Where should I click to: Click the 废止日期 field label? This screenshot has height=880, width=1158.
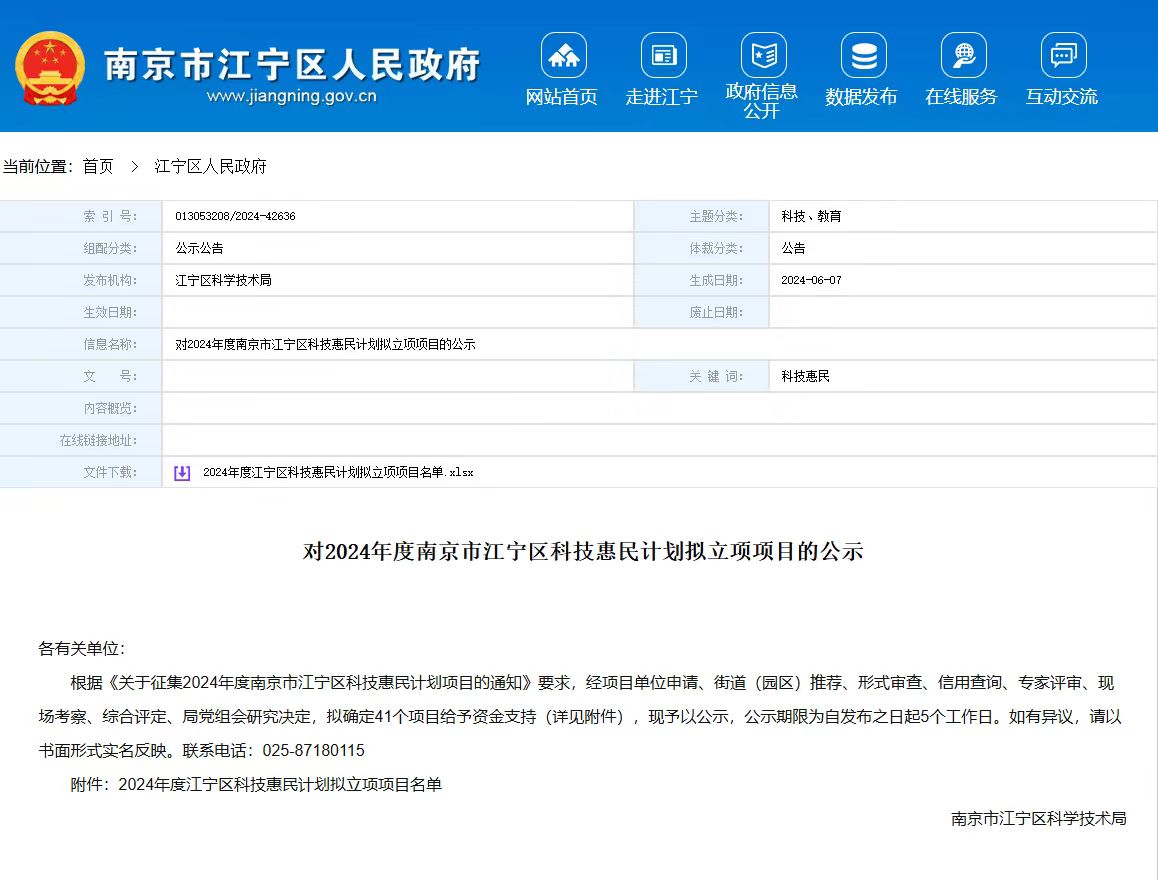pos(716,312)
